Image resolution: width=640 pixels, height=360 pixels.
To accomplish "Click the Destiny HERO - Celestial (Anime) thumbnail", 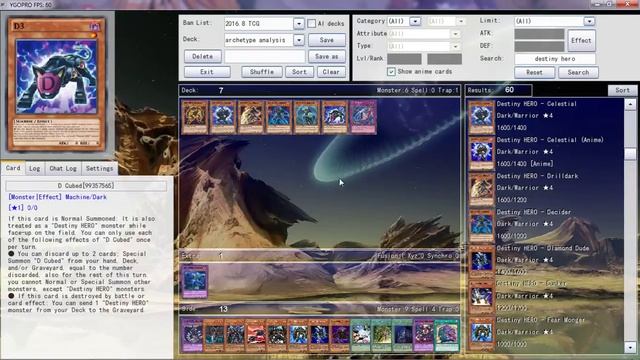I will click(x=481, y=154).
